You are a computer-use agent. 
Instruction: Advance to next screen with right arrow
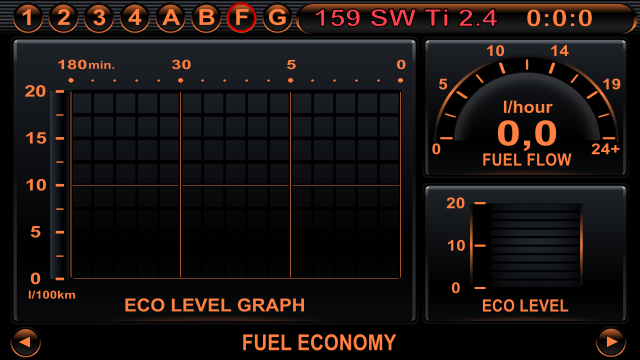[x=611, y=342]
